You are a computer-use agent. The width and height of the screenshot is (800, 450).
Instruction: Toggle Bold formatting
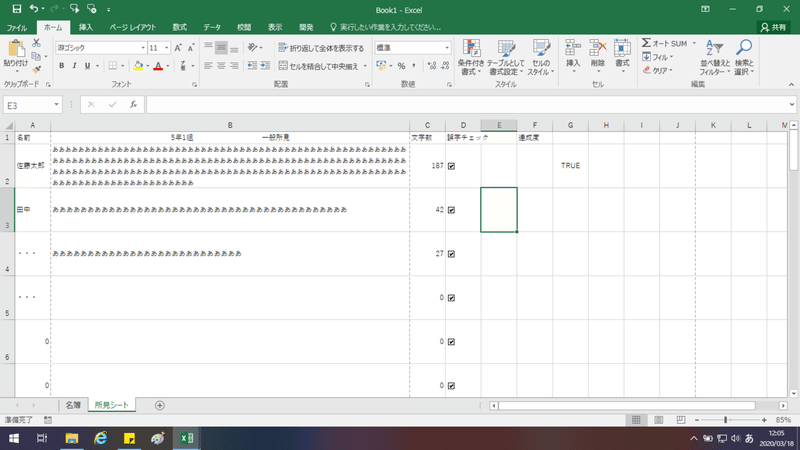(x=62, y=66)
